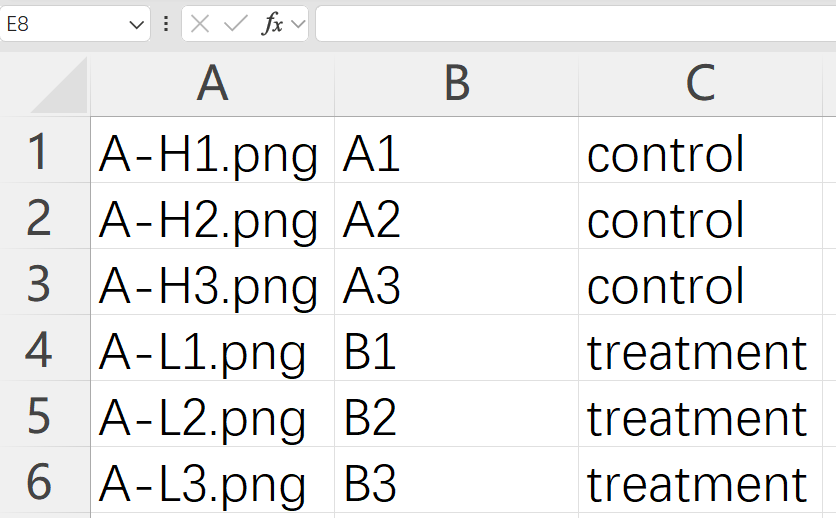836x518 pixels.
Task: Select column B header
Action: click(x=456, y=84)
